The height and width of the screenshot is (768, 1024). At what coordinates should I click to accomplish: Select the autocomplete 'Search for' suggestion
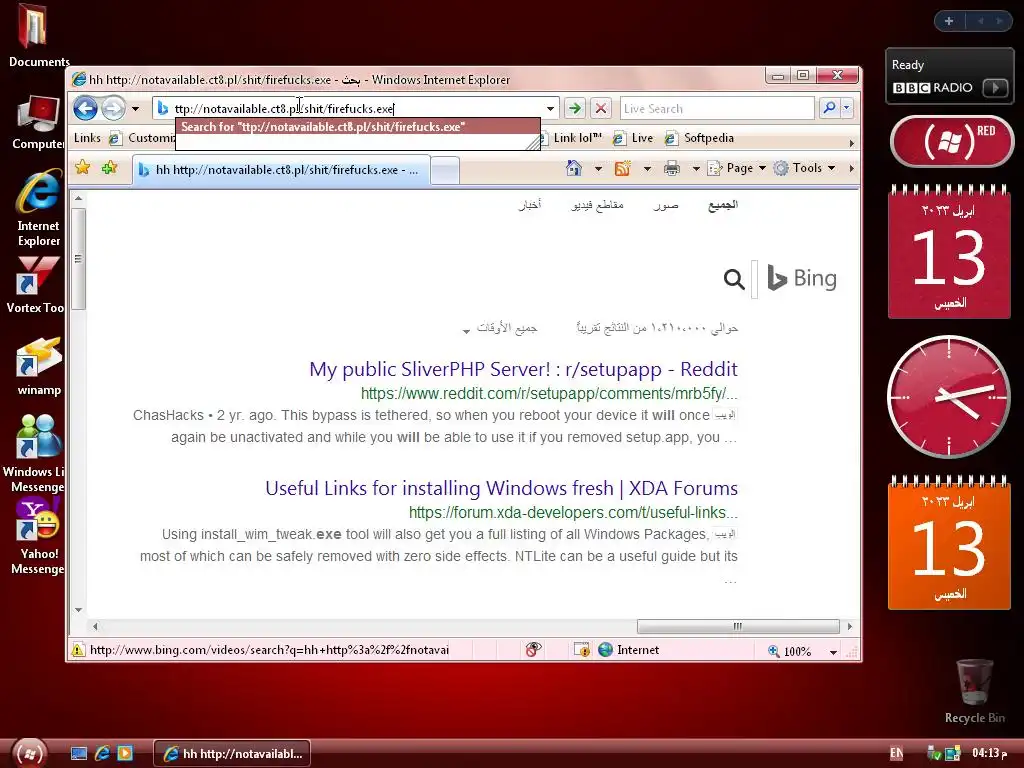pos(357,127)
